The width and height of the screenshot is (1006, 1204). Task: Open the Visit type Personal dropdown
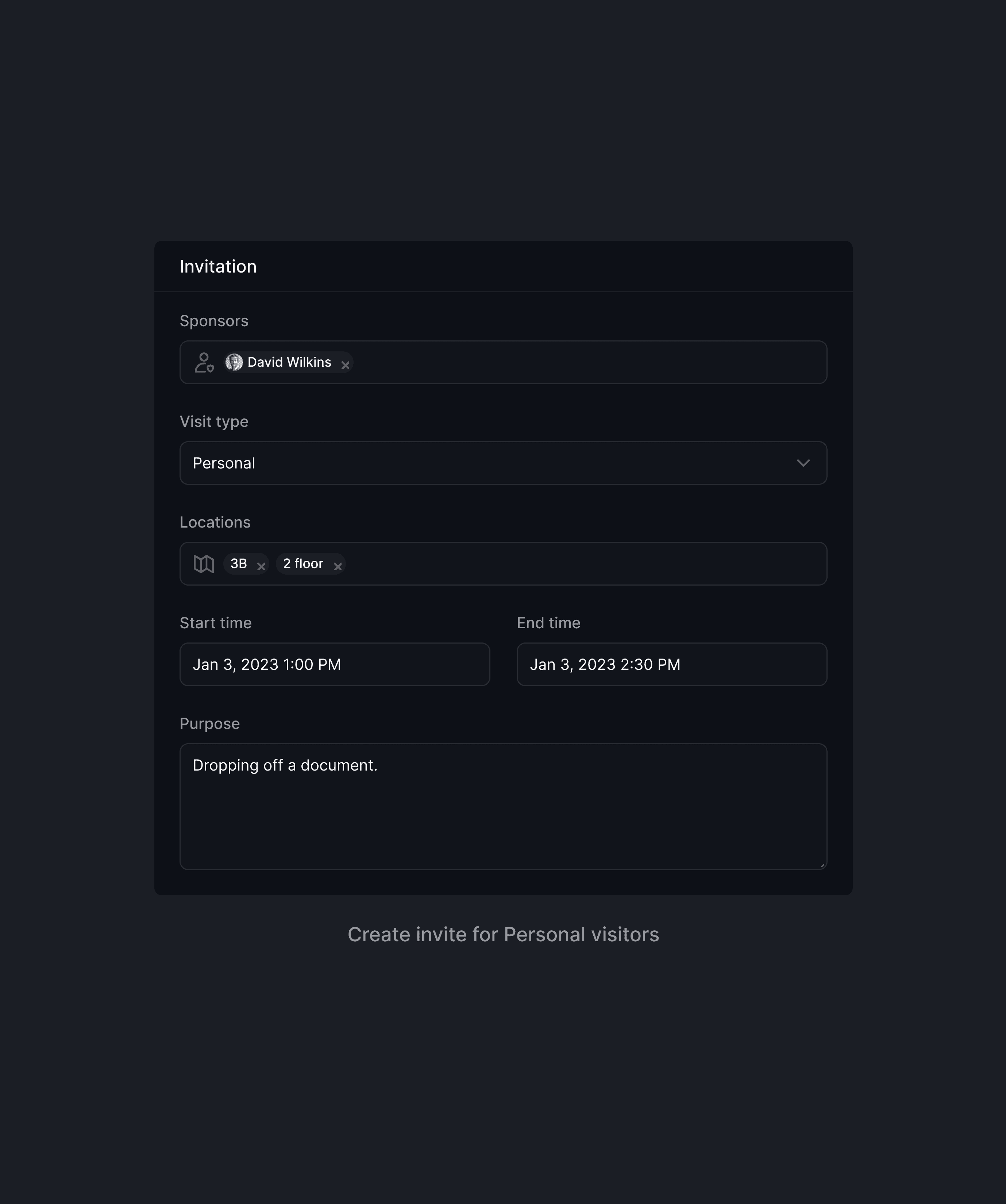click(502, 463)
